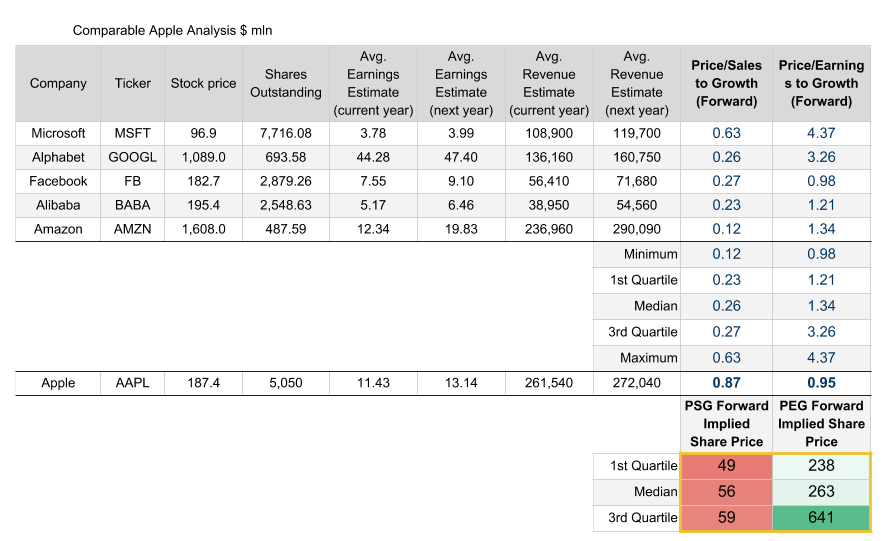Click the Microsoft company name cell
The image size is (888, 541).
58,133
